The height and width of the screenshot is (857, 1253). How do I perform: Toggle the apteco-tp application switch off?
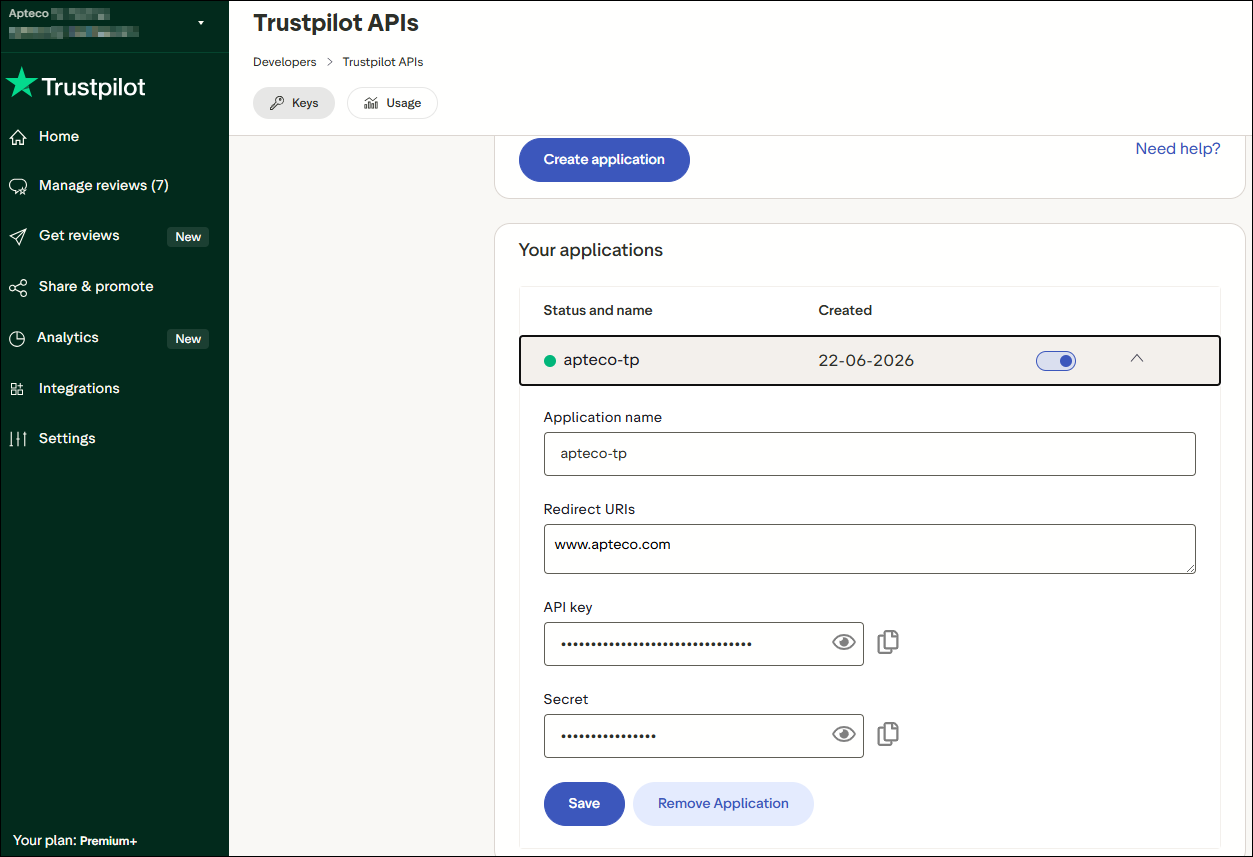[x=1056, y=361]
